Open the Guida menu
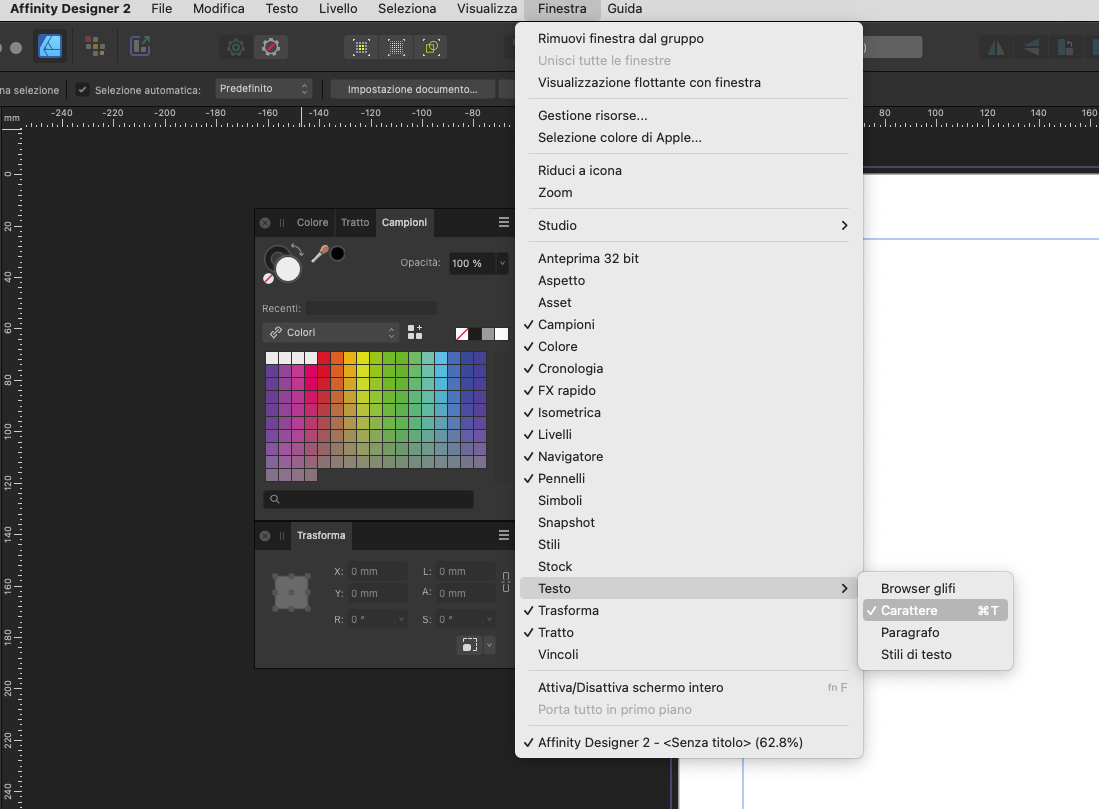The height and width of the screenshot is (809, 1099). click(x=624, y=9)
